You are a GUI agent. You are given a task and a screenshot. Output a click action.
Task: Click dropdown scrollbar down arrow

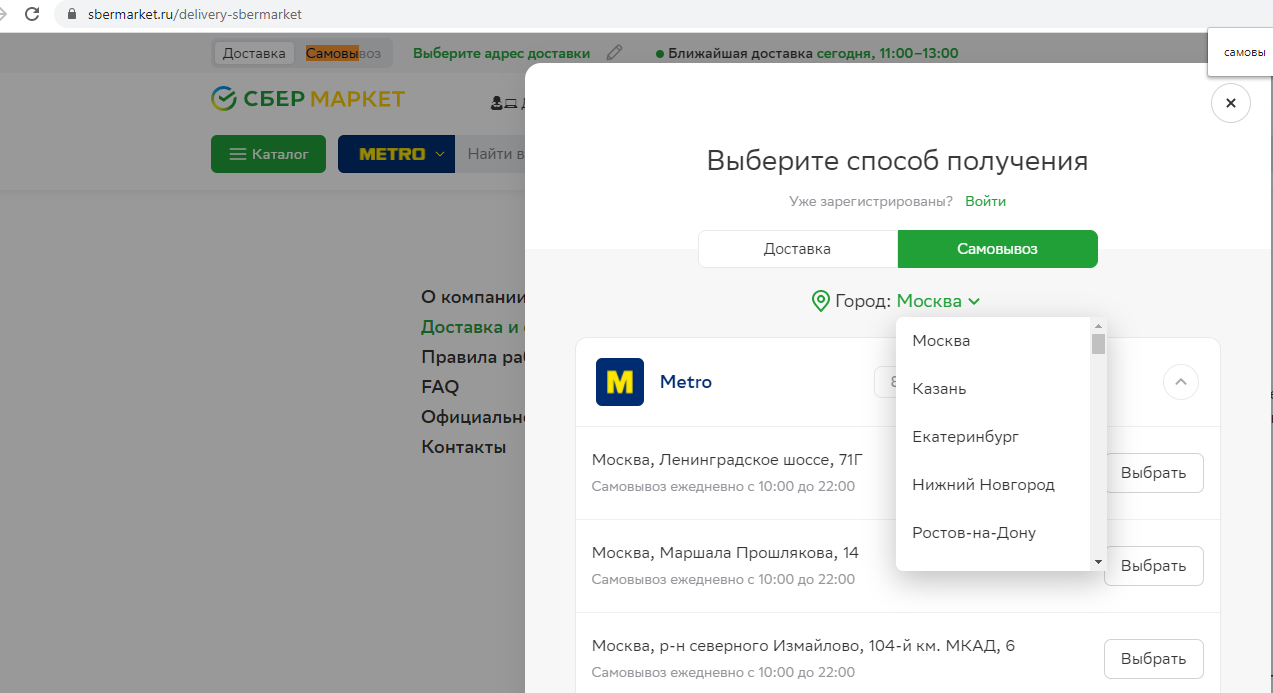click(1098, 562)
